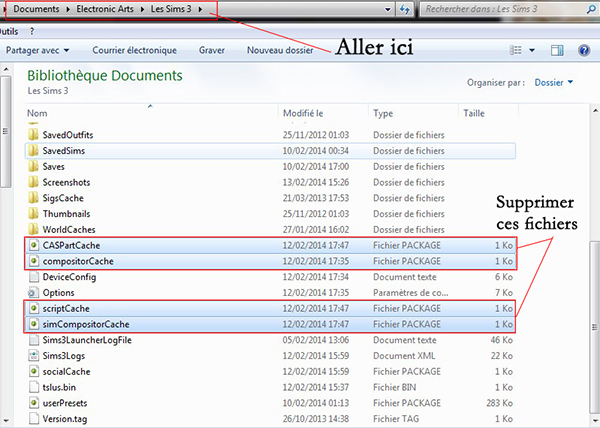
Task: Select the scriptCache package icon
Action: click(33, 309)
